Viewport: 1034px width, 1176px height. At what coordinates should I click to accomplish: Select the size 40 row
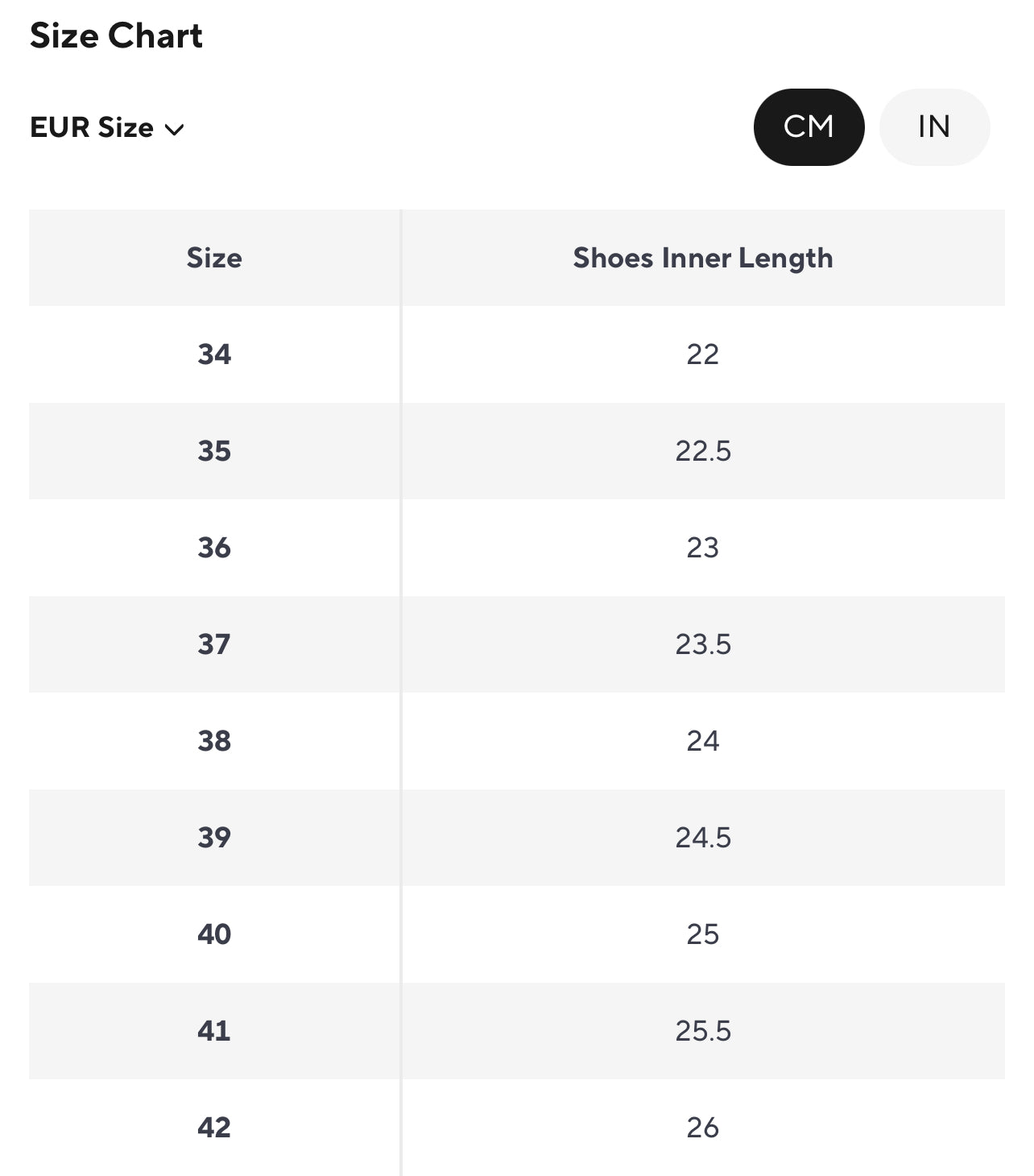[214, 934]
